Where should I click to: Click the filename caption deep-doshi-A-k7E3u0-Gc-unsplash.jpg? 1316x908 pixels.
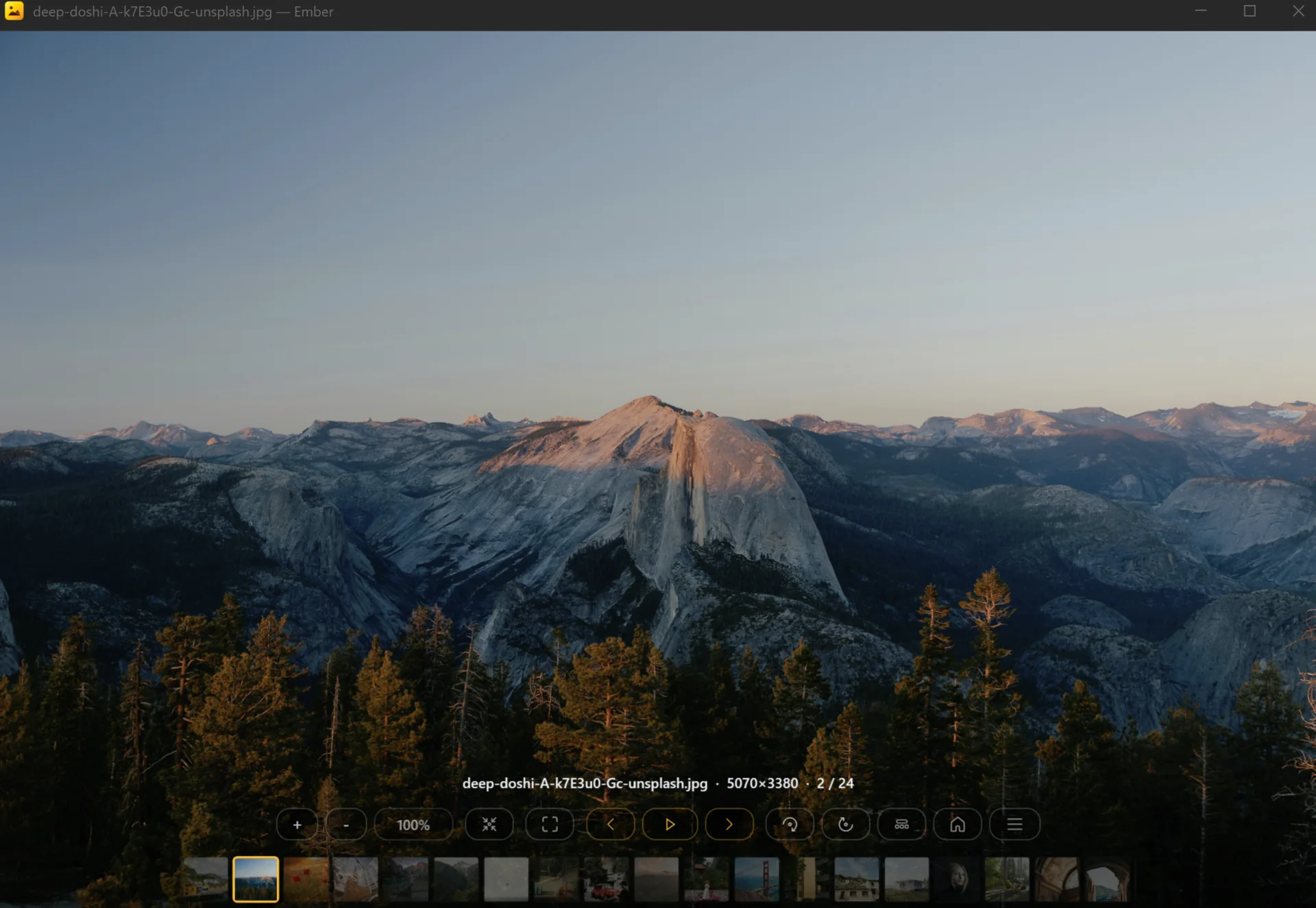coord(585,783)
